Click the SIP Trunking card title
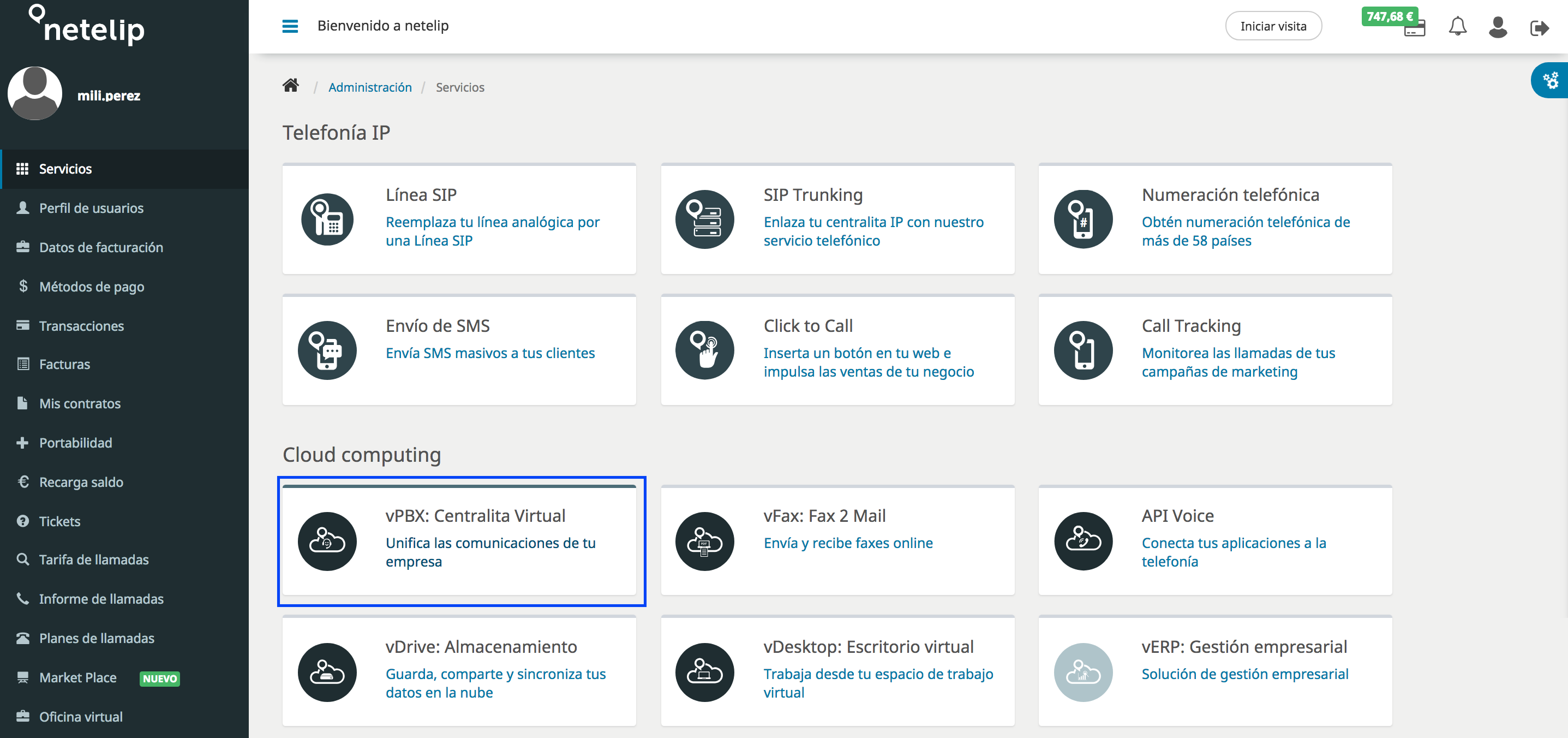The width and height of the screenshot is (1568, 738). (812, 195)
